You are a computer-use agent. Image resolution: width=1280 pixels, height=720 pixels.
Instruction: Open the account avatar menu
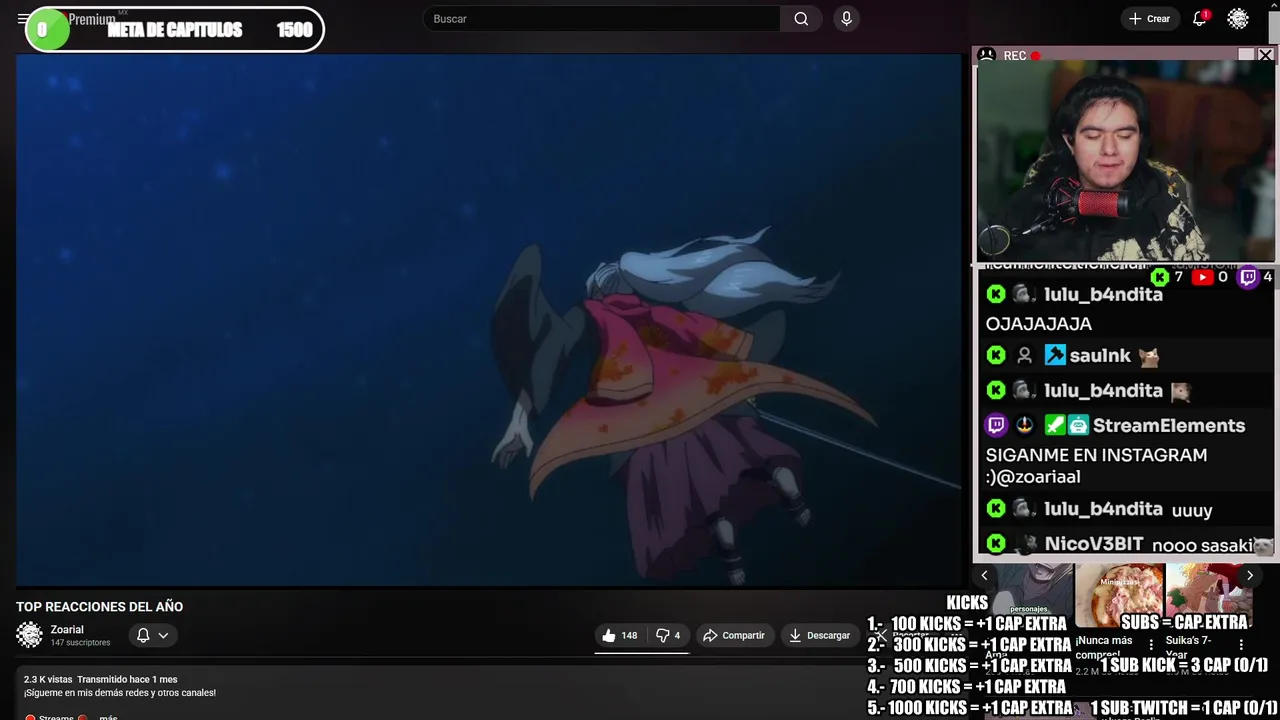point(1238,19)
